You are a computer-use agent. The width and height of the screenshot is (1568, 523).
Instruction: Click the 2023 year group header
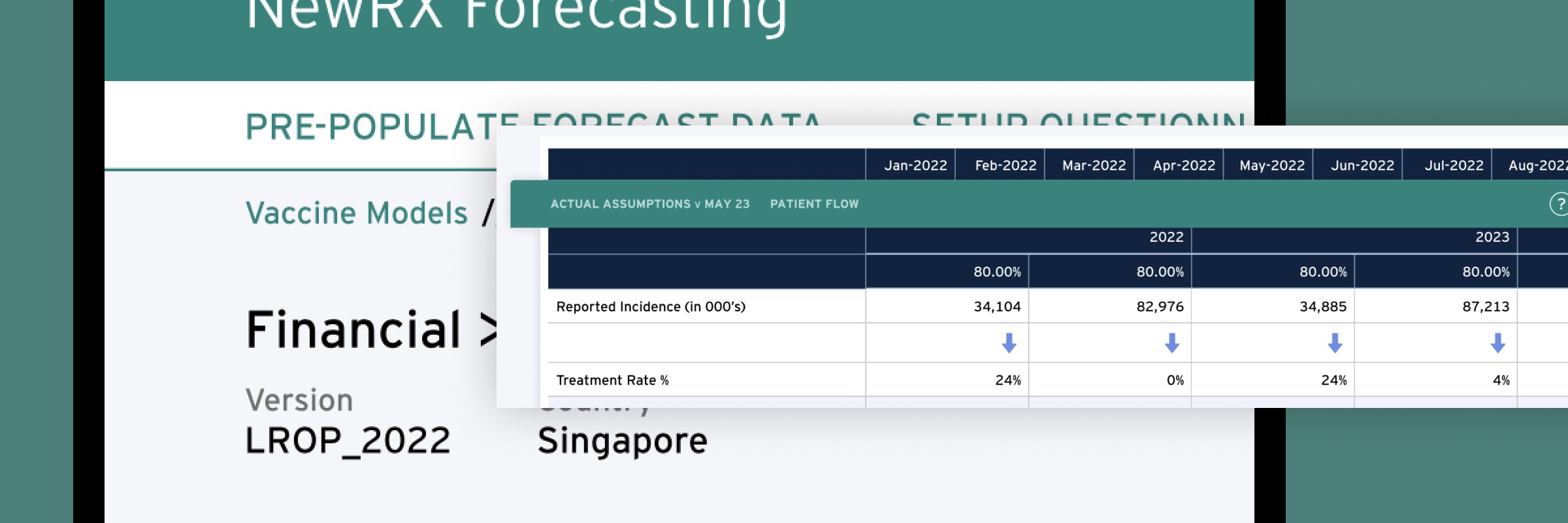(1355, 240)
